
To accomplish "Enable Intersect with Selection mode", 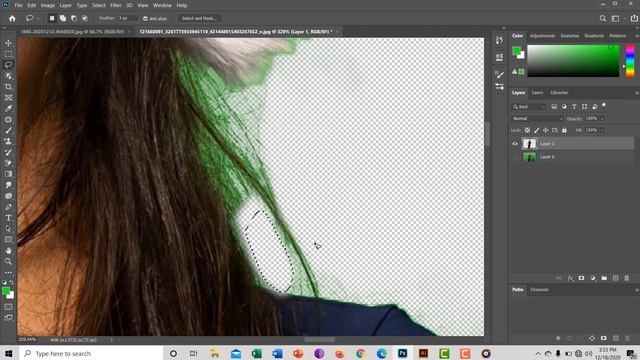I will pos(85,18).
